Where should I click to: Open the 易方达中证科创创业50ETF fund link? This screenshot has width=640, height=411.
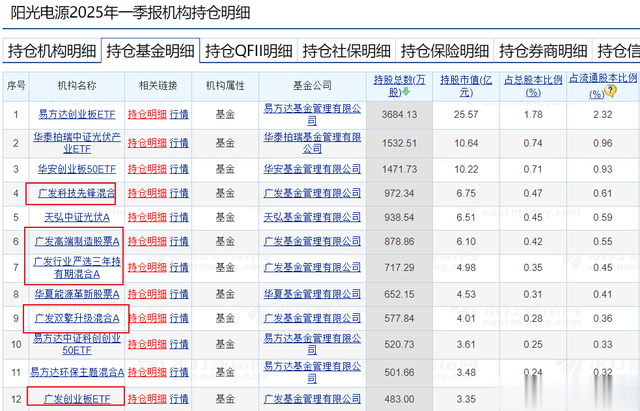77,344
